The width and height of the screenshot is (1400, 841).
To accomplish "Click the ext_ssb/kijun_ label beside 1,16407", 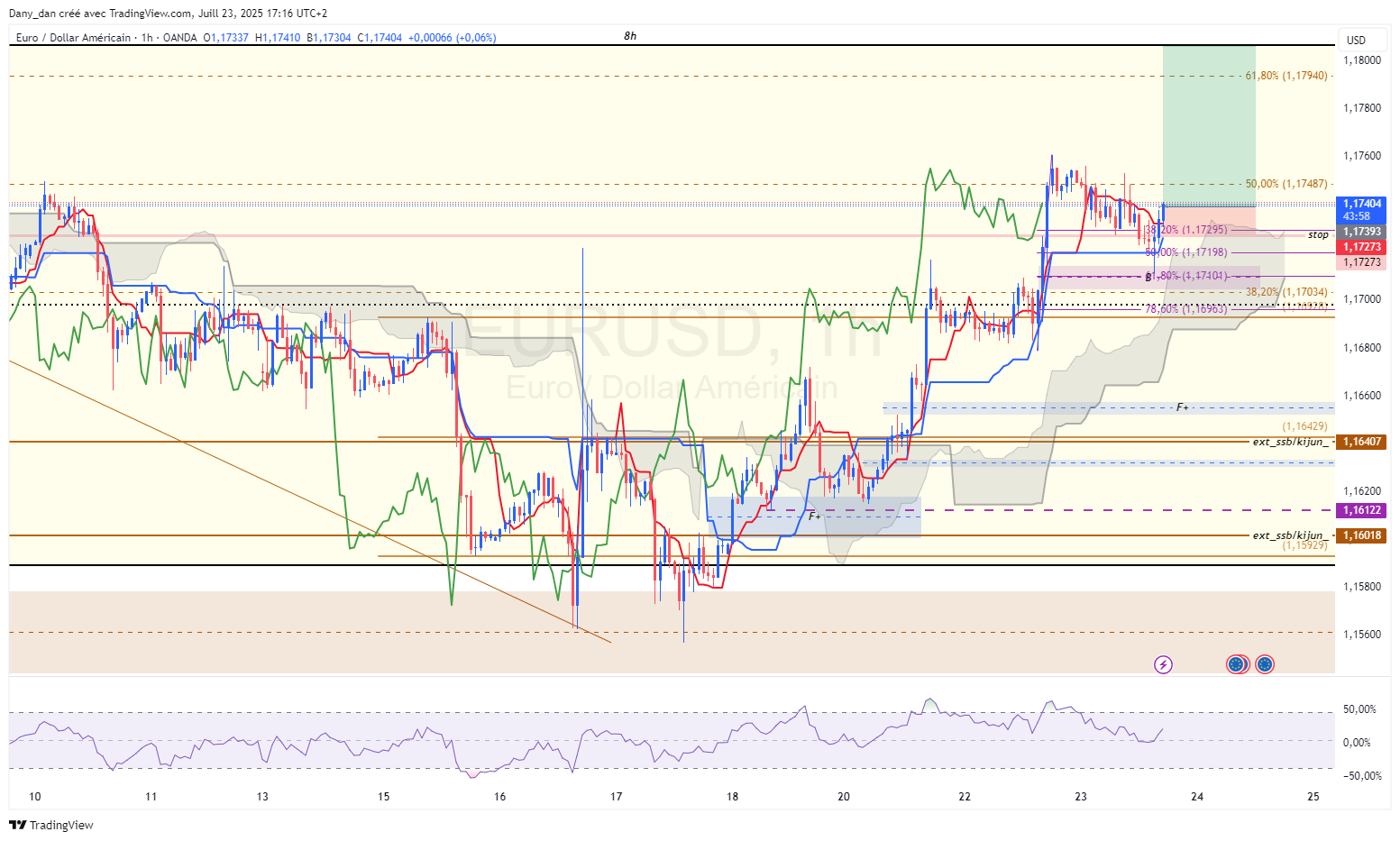I will (1290, 442).
